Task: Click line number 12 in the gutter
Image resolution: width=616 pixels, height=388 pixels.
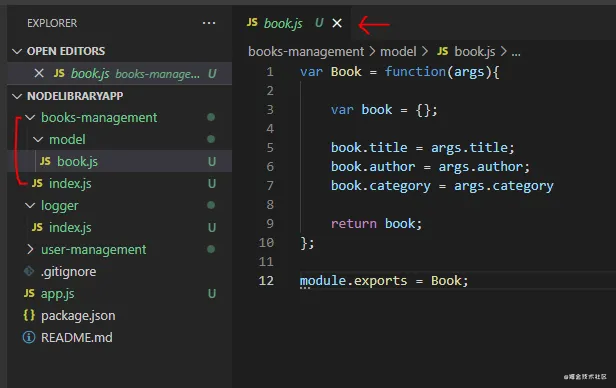Action: click(x=266, y=281)
